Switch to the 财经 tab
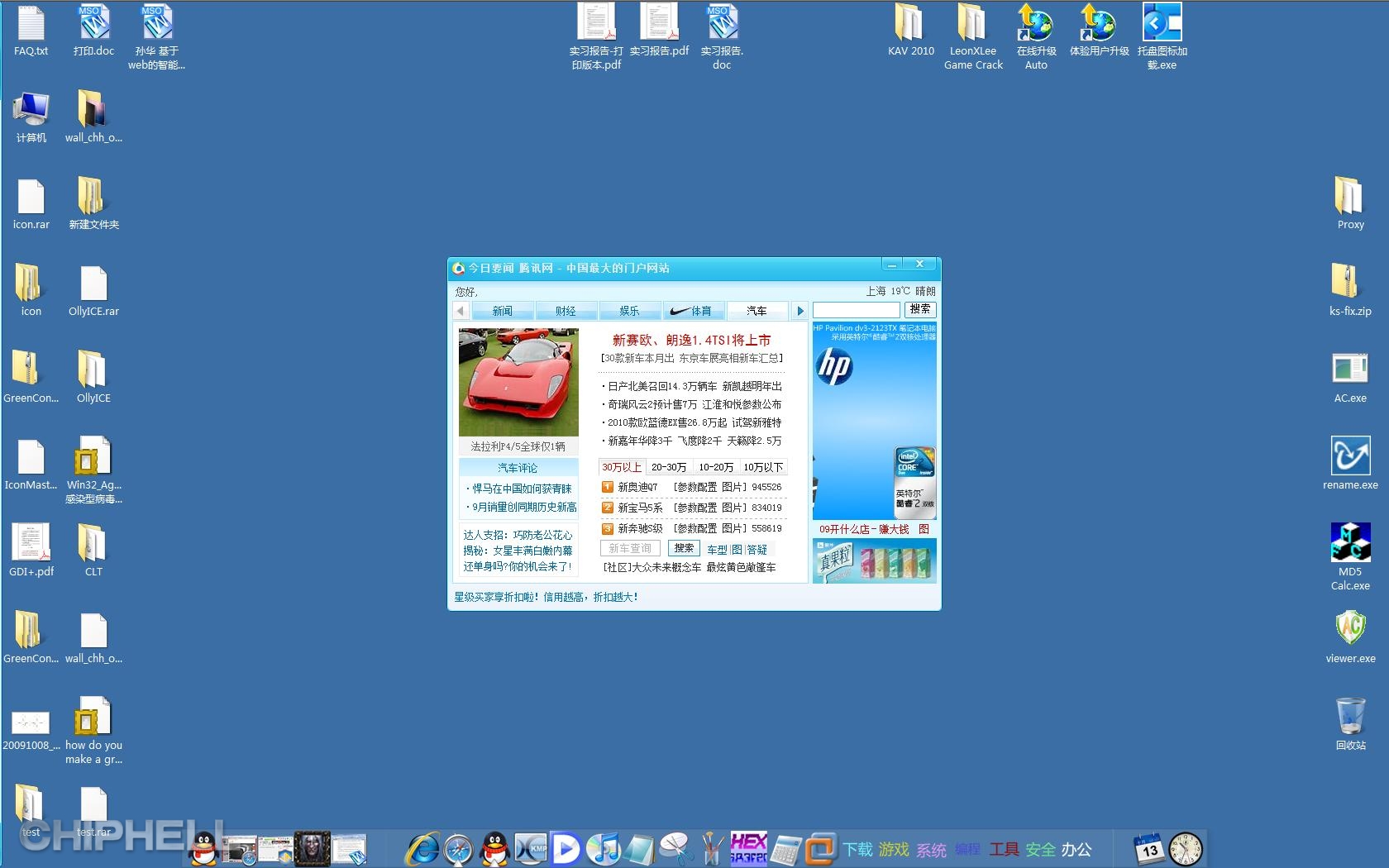Image resolution: width=1389 pixels, height=868 pixels. (566, 311)
